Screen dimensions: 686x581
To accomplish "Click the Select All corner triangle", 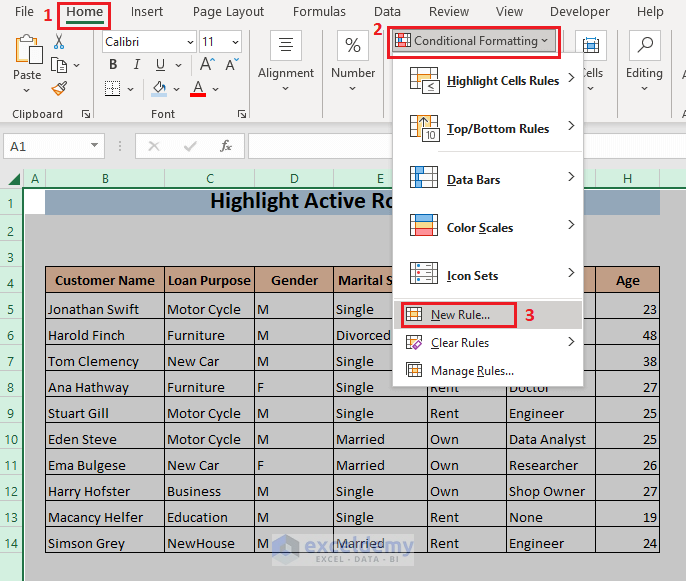I will click(14, 179).
